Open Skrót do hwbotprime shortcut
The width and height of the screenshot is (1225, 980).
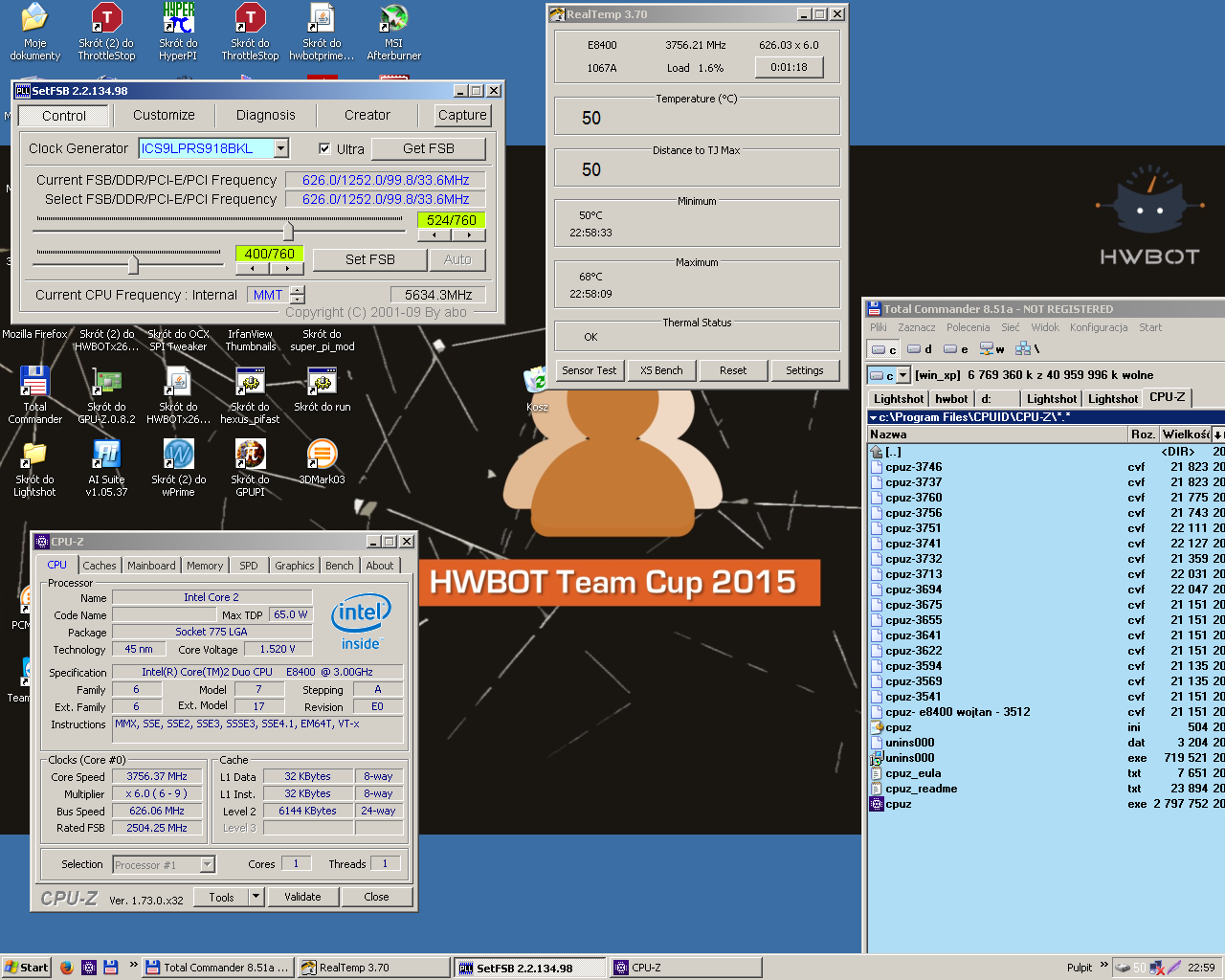click(x=322, y=32)
